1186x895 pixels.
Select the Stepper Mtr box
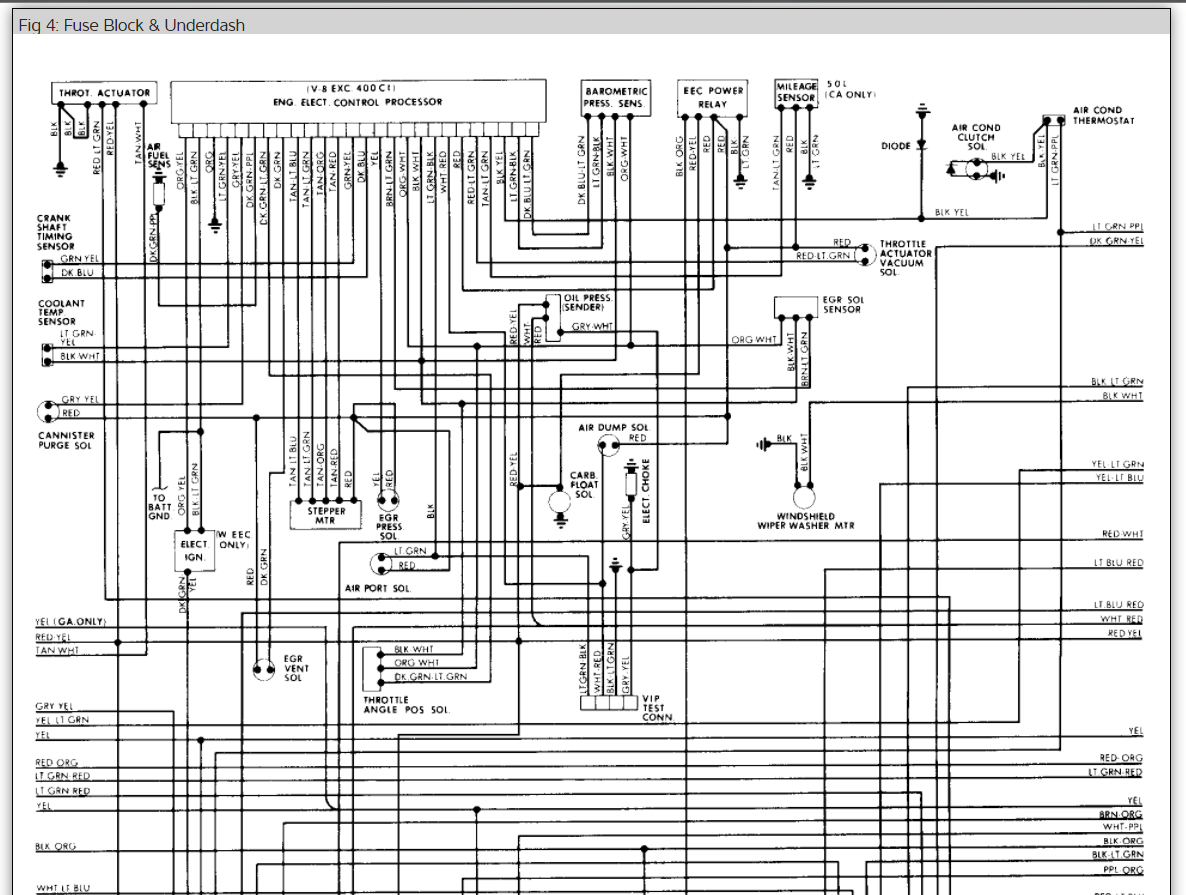tap(326, 515)
